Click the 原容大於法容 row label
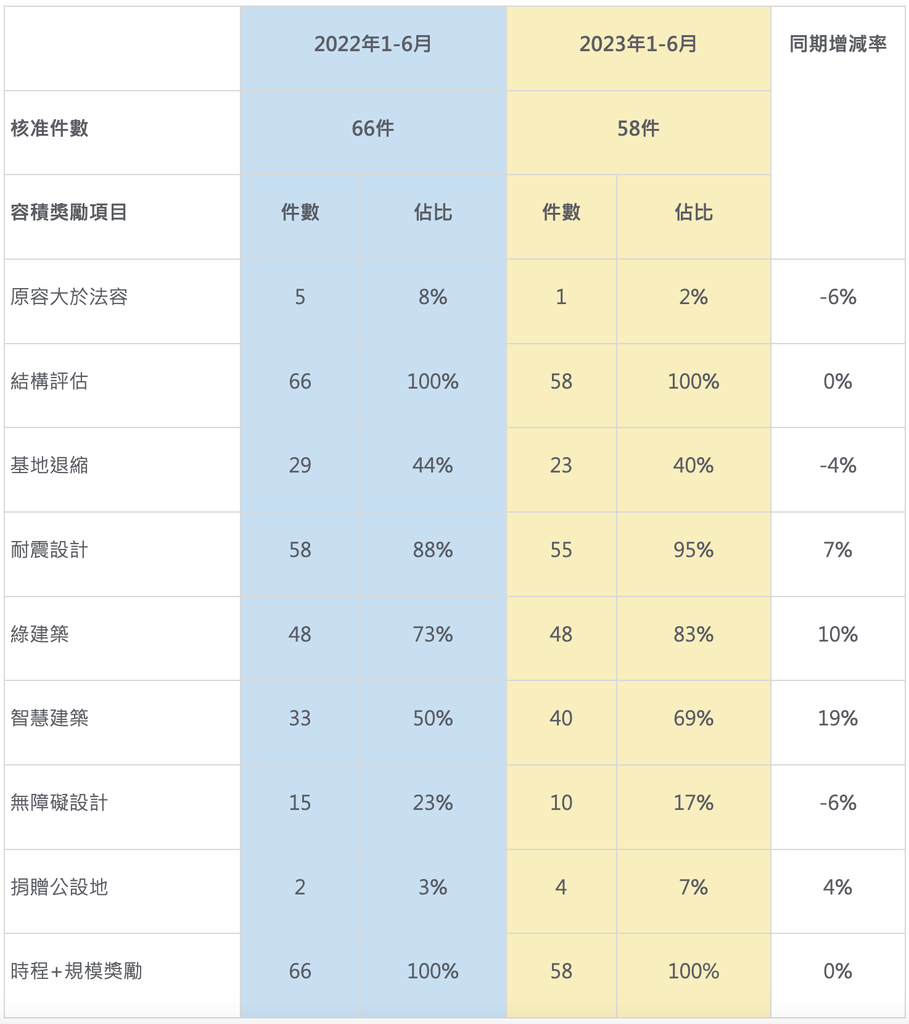The height and width of the screenshot is (1024, 909). (69, 297)
